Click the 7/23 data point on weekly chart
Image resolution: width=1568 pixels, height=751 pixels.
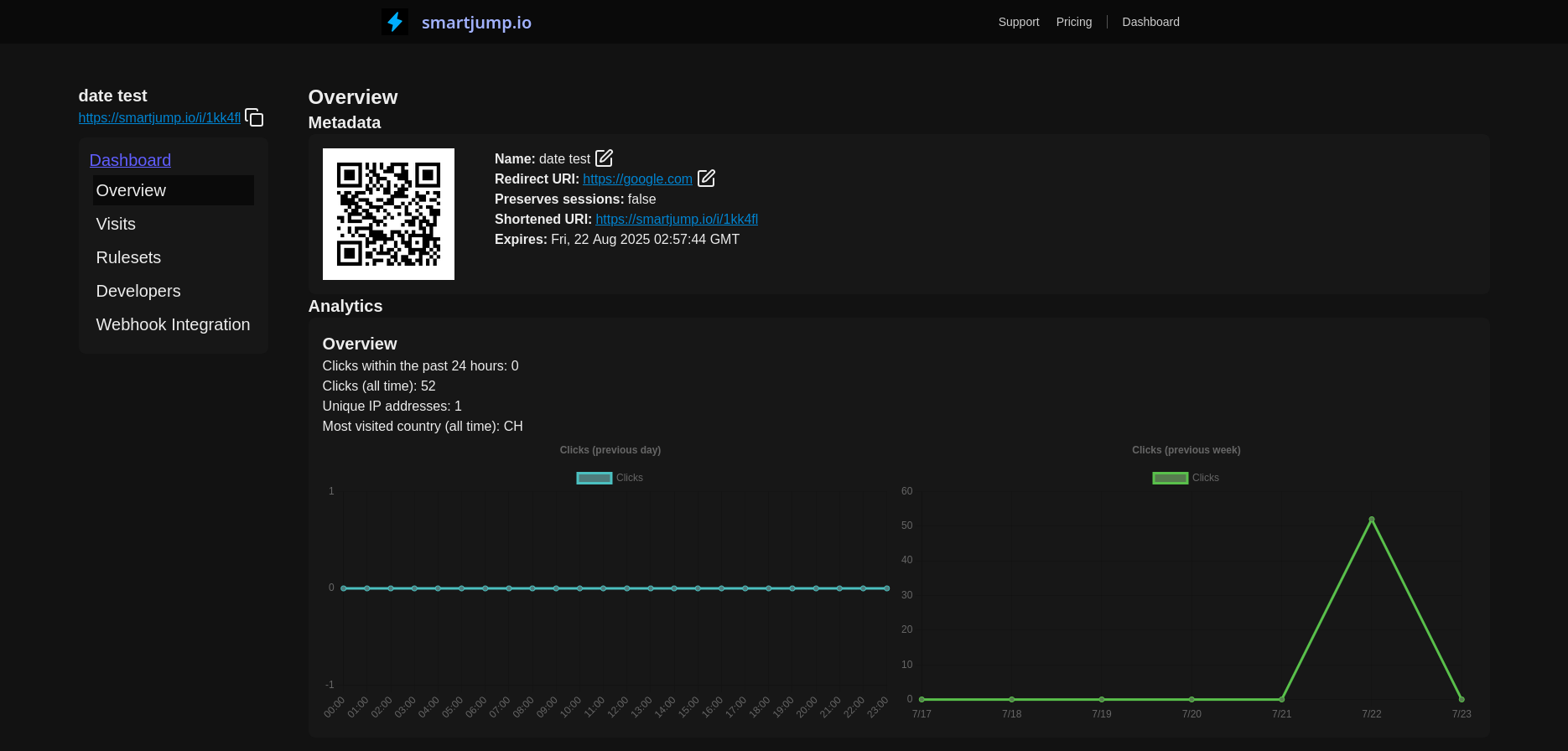tap(1462, 699)
